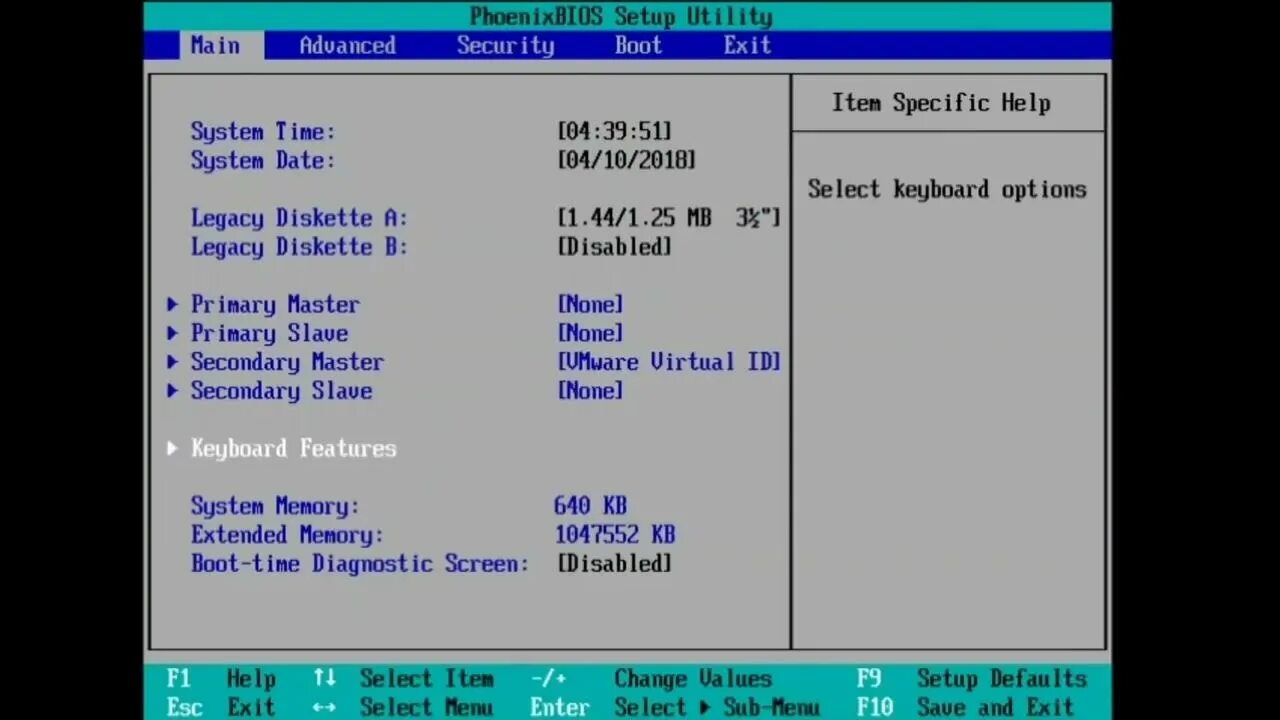
Task: Change the Legacy Diskette A value
Action: pos(669,218)
